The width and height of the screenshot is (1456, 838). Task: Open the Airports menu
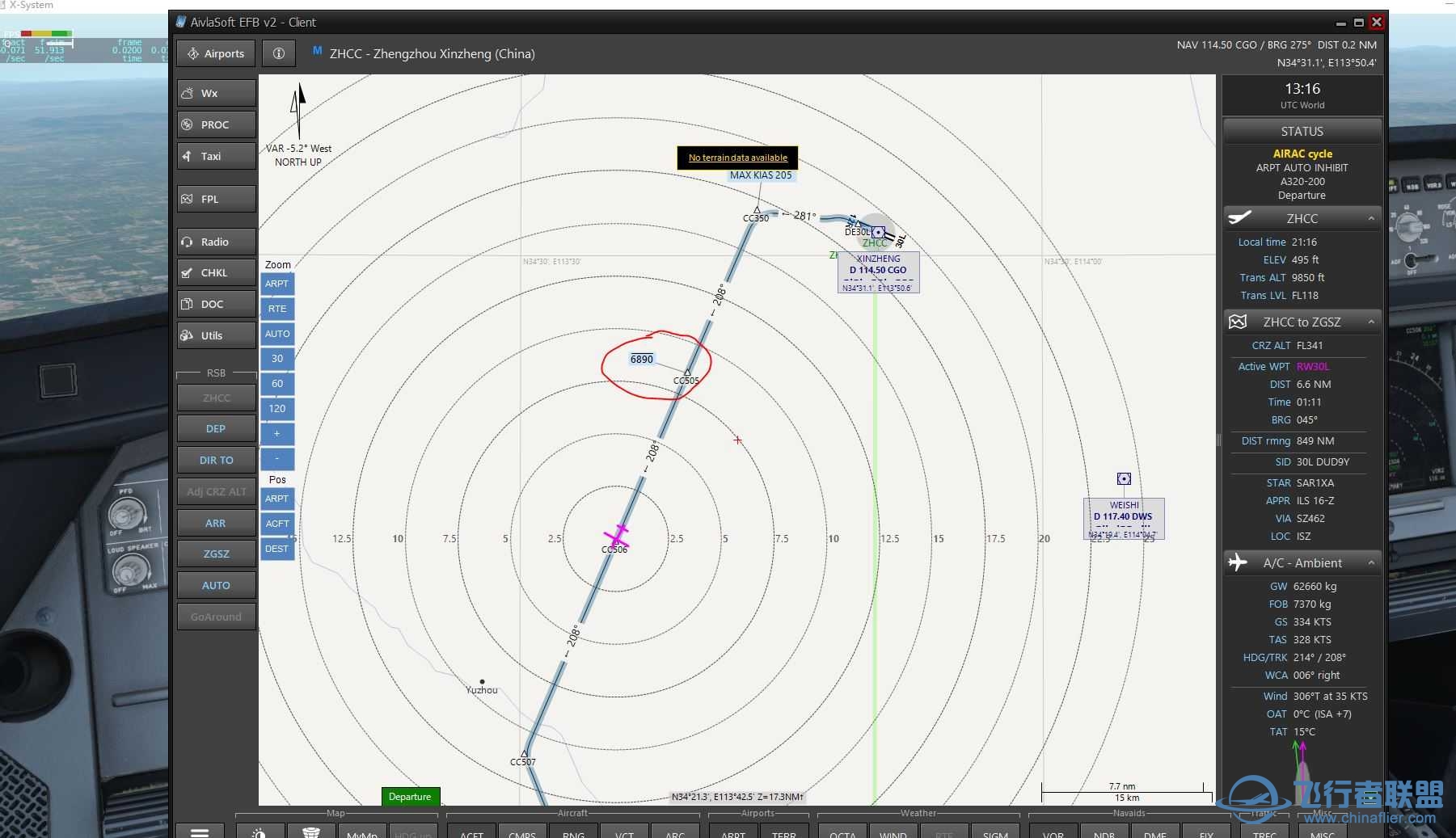point(216,53)
